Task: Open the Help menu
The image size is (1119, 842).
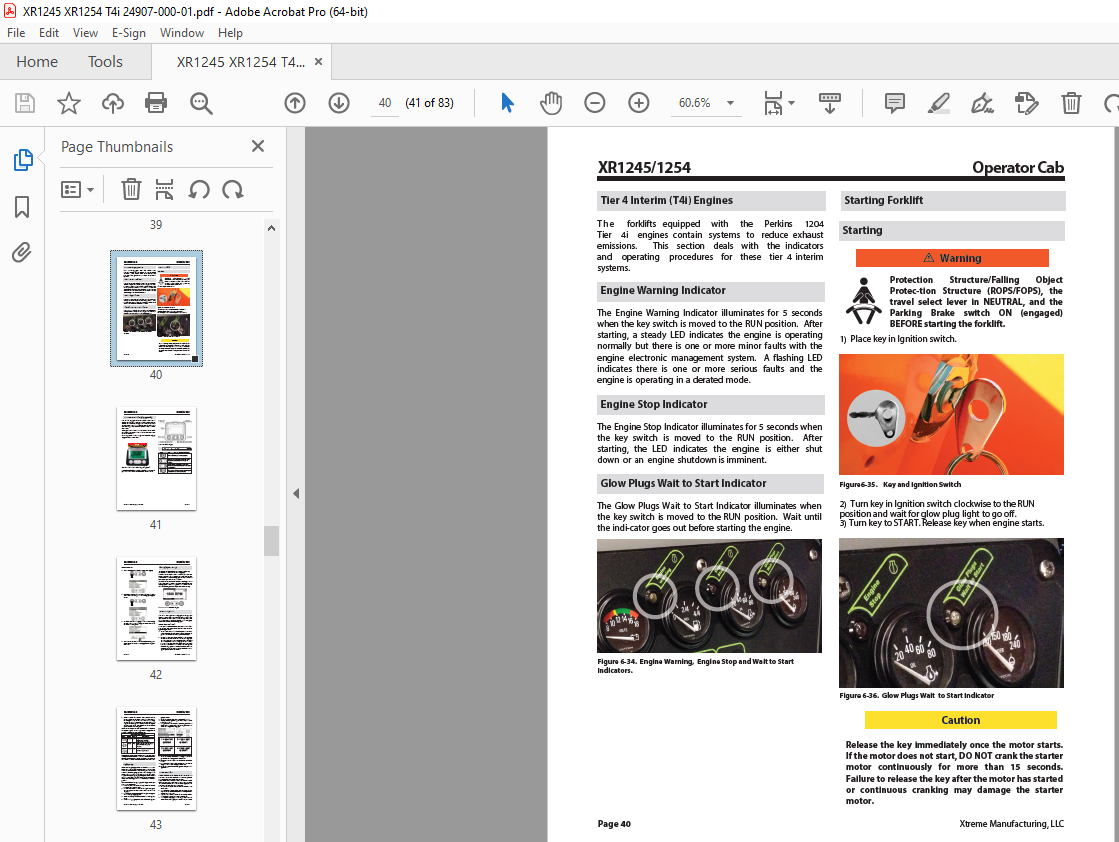Action: (x=230, y=33)
